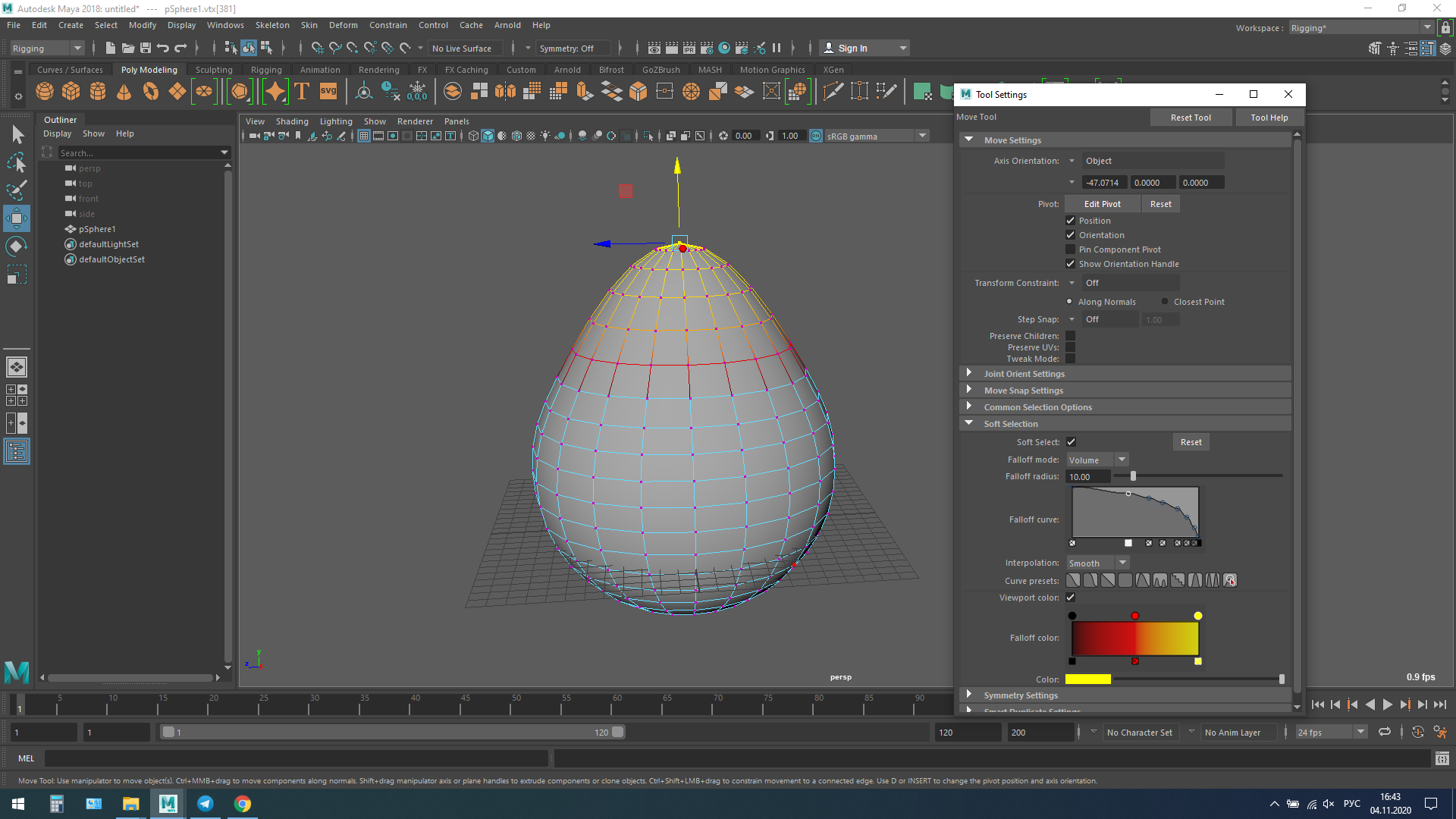The width and height of the screenshot is (1456, 819).
Task: Enable the Preserve UVs checkbox
Action: click(1070, 347)
